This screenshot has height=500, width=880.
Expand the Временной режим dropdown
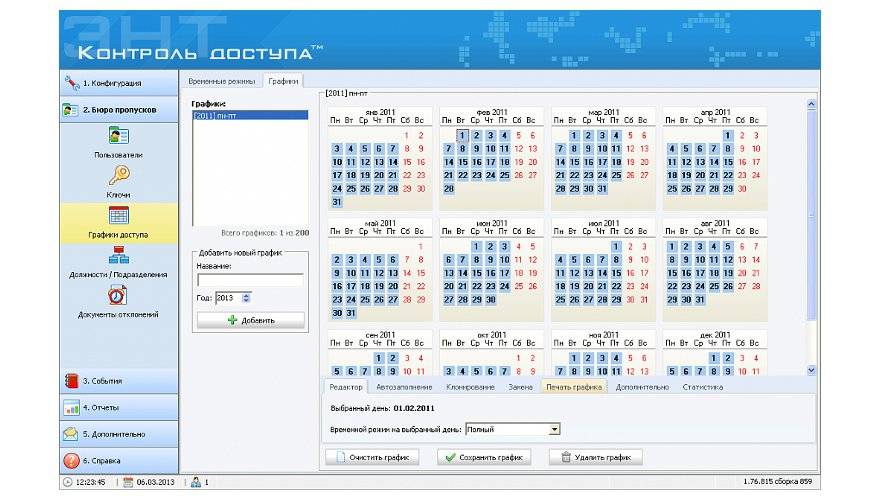point(554,429)
